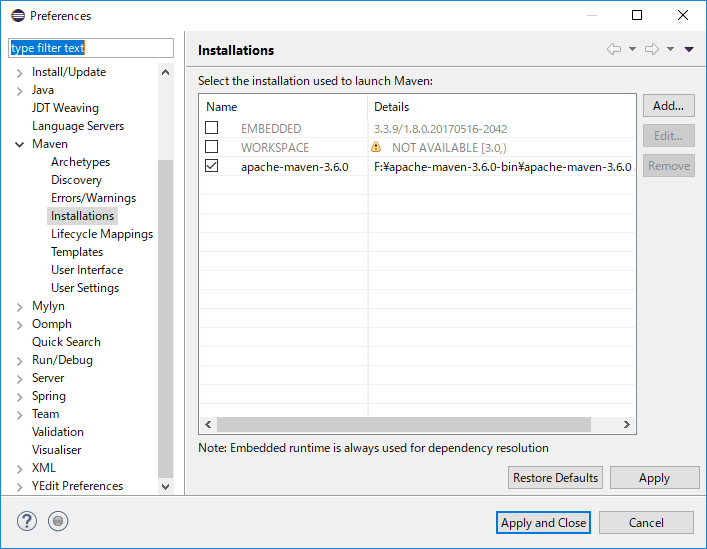The image size is (707, 549).
Task: Click the type filter text field
Action: click(x=91, y=48)
